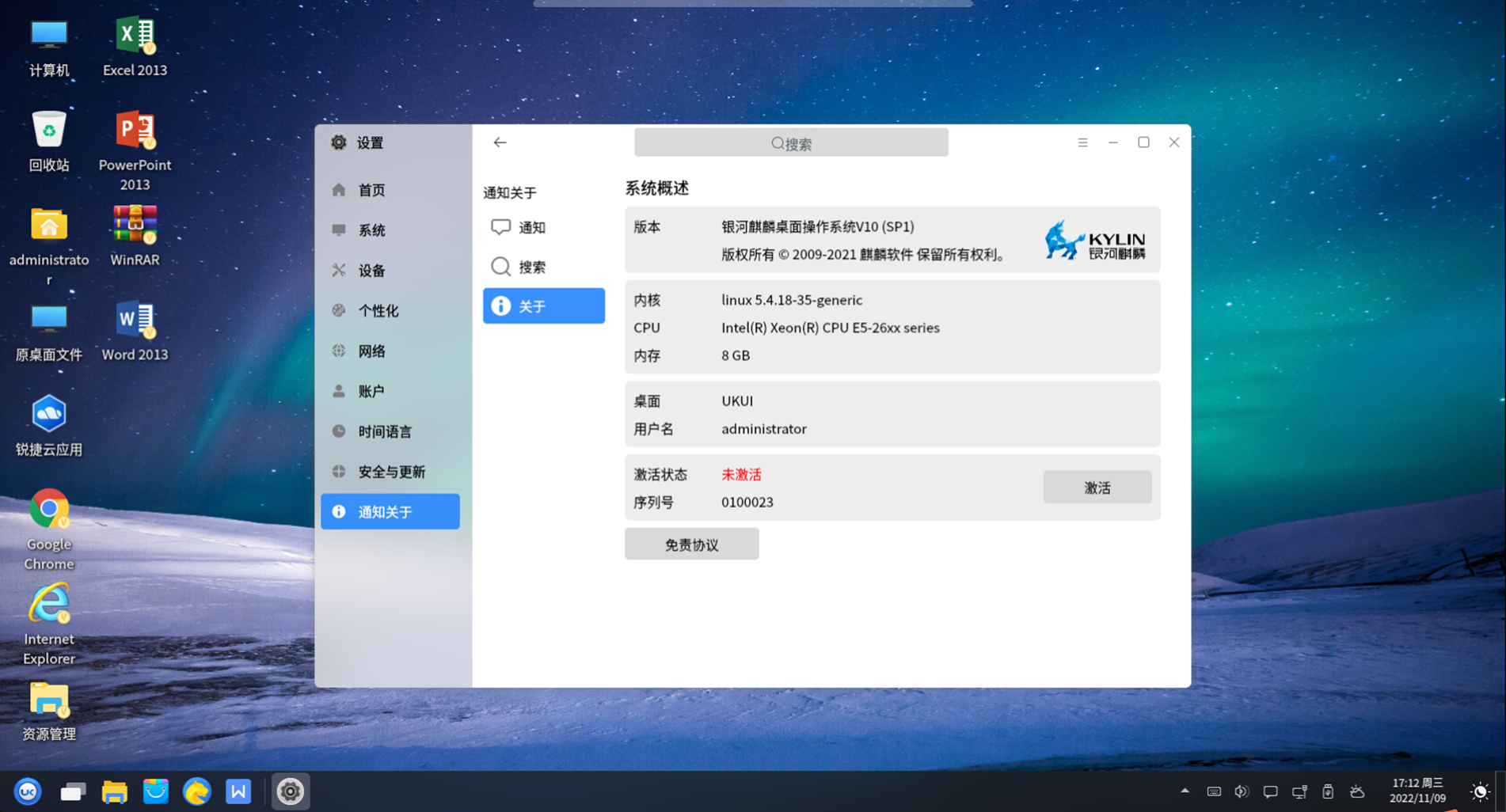Viewport: 1506px width, 812px height.
Task: Click the 系统概述 heading
Action: pos(657,188)
